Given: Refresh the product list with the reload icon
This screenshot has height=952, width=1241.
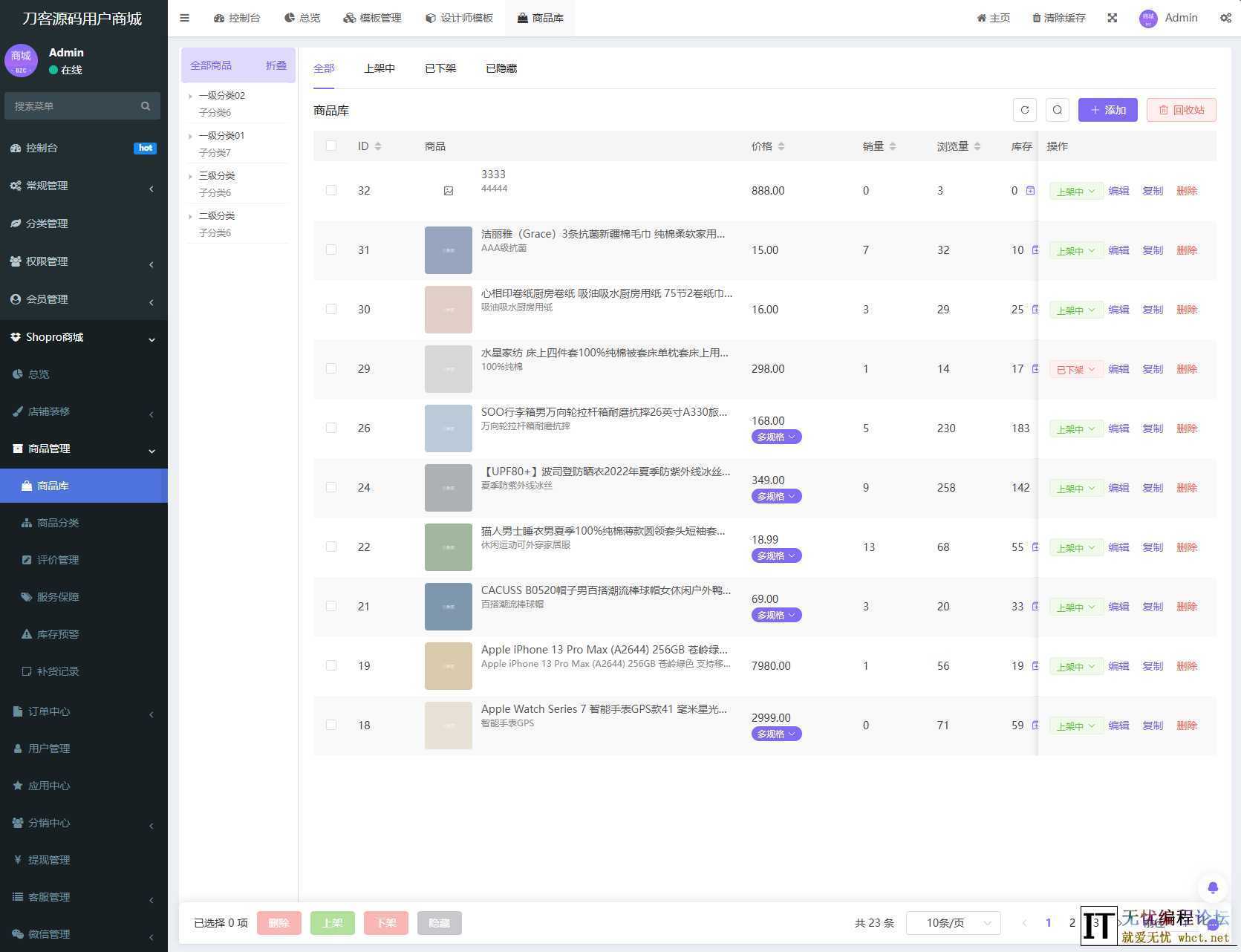Looking at the screenshot, I should [1025, 110].
